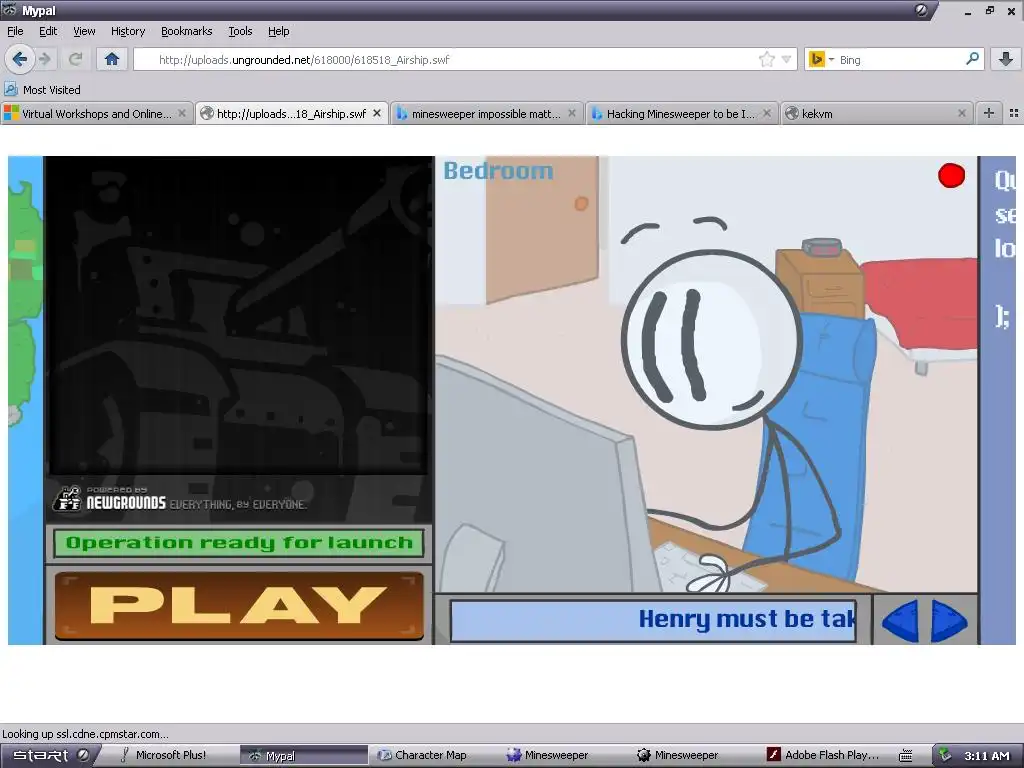Image resolution: width=1024 pixels, height=768 pixels.
Task: Open the Most Visited bookmarks folder
Action: 42,89
